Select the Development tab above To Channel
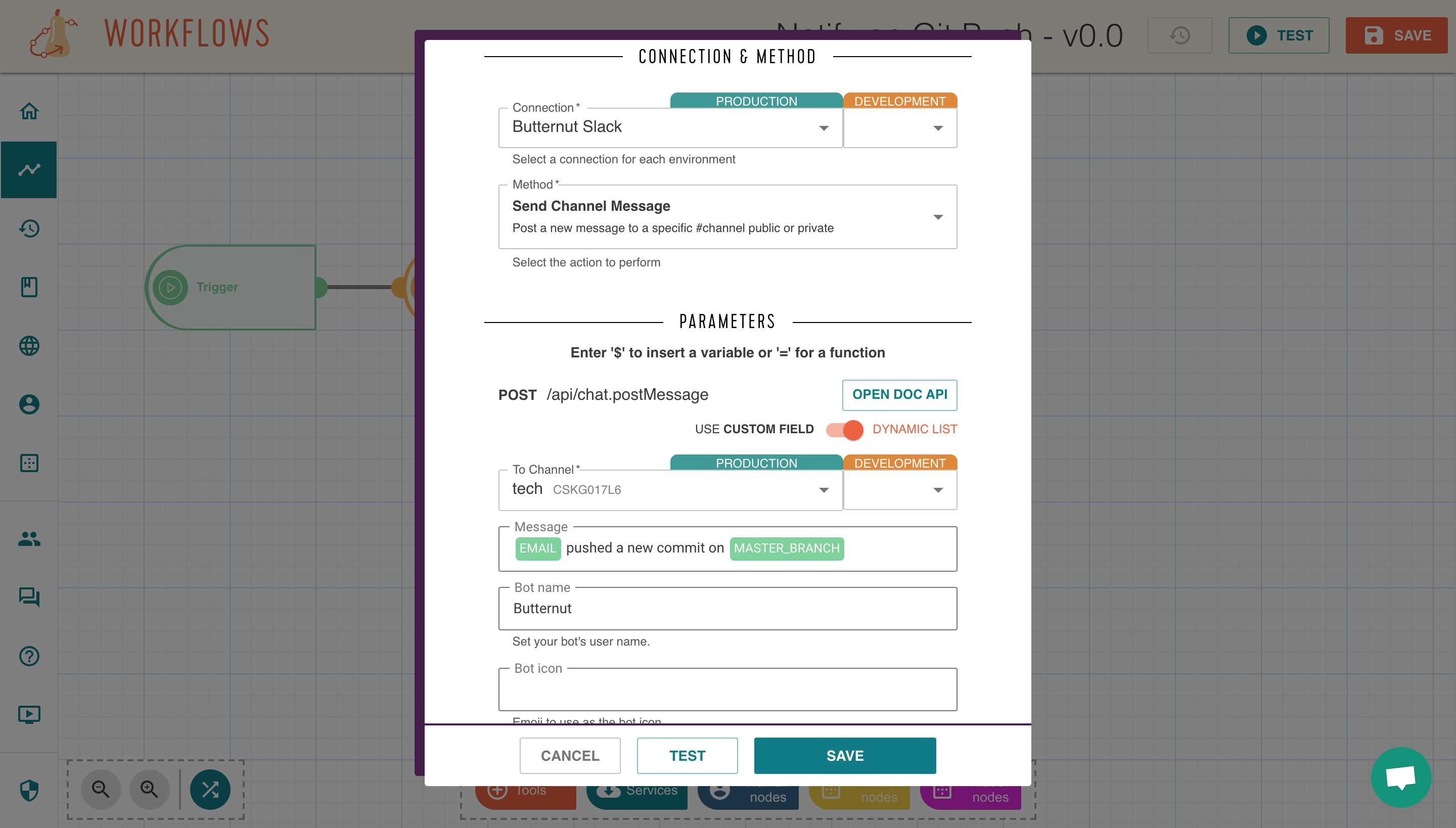1456x828 pixels. coord(900,463)
